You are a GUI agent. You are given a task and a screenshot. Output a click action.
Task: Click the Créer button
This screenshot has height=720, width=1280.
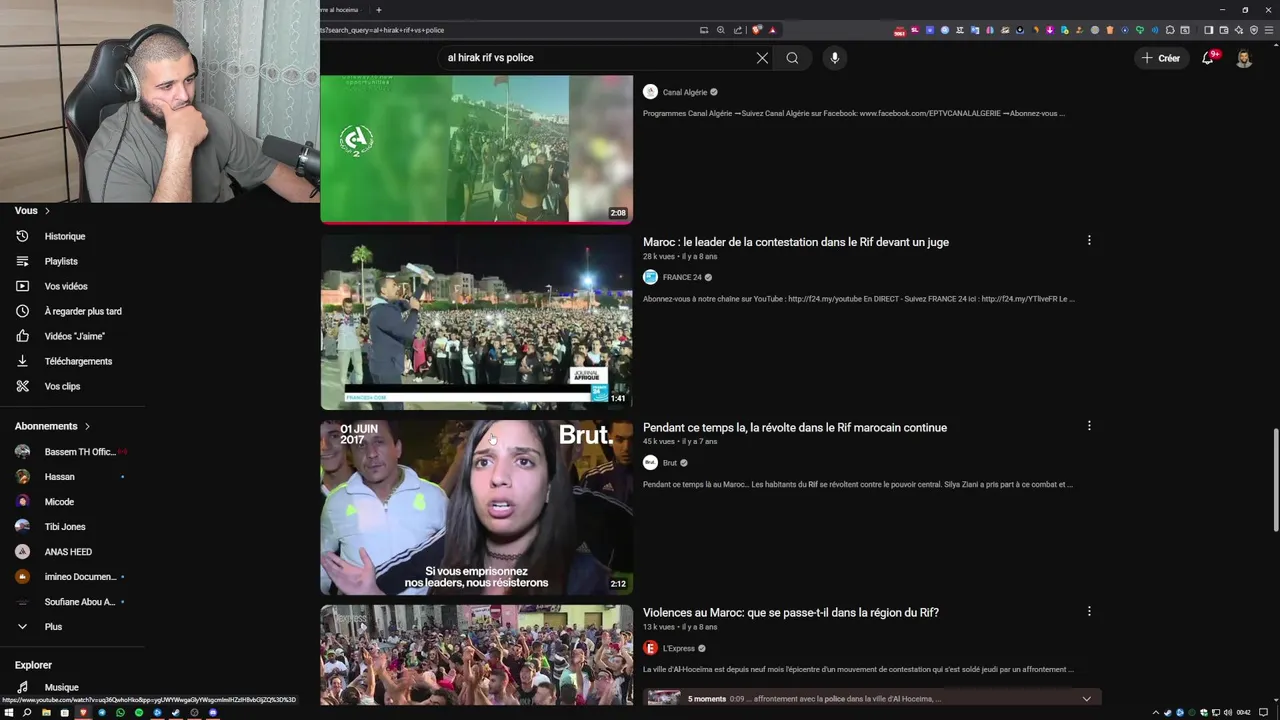[1160, 58]
